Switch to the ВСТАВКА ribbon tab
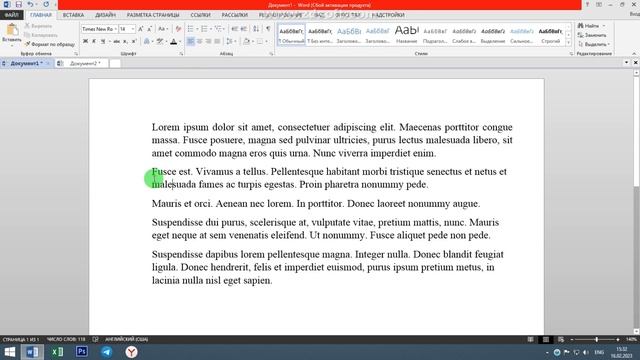640x360 pixels. click(x=73, y=15)
